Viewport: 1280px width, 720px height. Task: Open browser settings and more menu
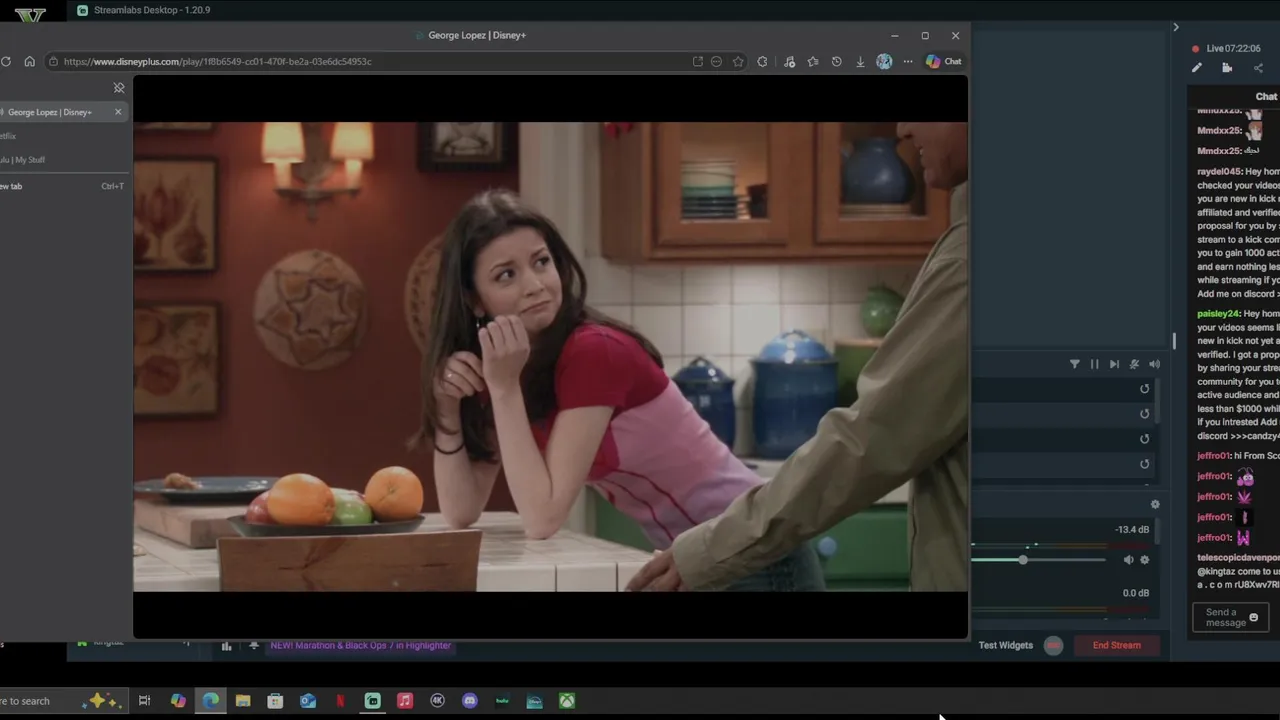click(908, 61)
